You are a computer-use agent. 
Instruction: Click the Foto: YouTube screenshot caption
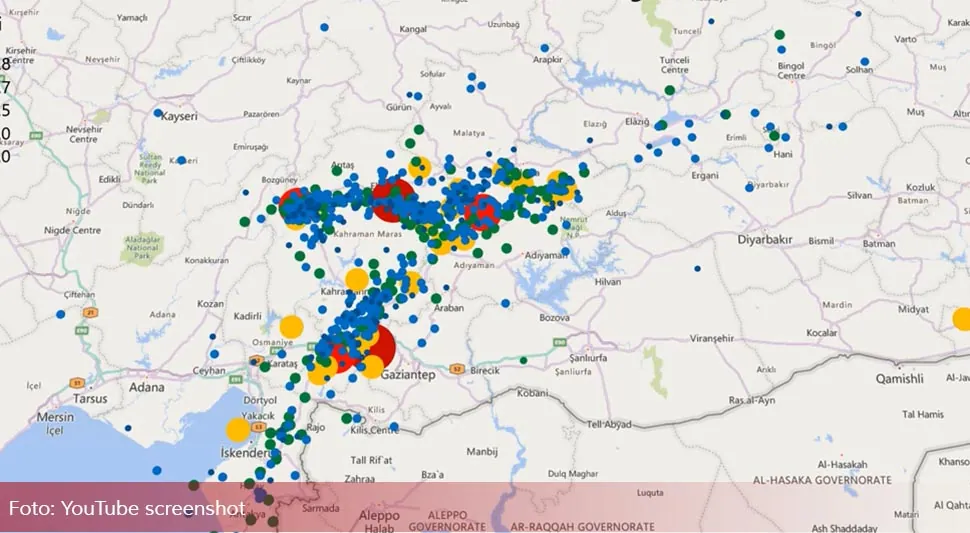[x=127, y=509]
